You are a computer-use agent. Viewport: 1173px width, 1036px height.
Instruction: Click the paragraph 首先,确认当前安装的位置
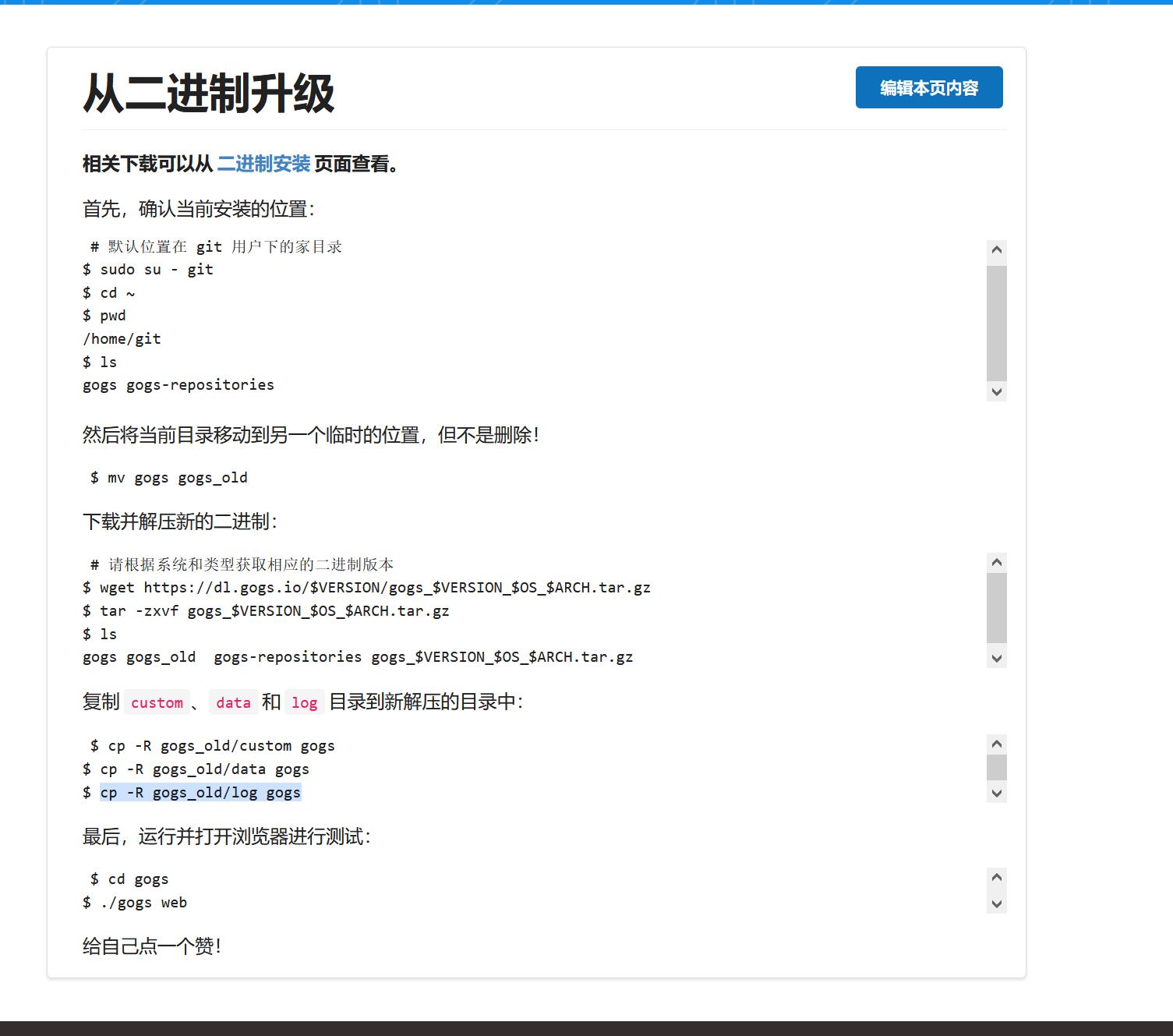coord(198,209)
